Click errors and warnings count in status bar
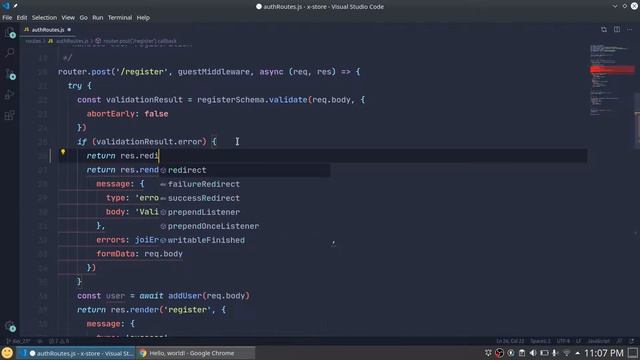Viewport: 640px width, 360px height. (59, 341)
